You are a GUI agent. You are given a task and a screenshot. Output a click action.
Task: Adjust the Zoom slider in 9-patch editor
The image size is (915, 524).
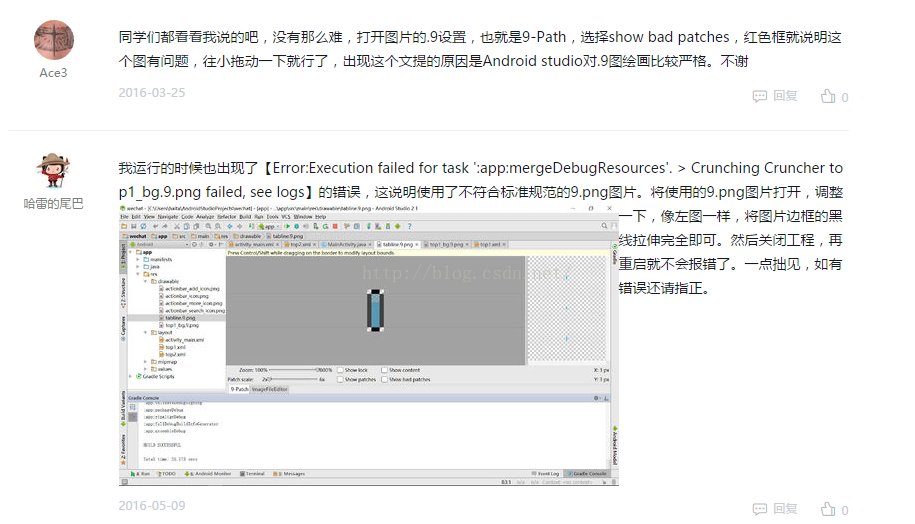[x=293, y=370]
